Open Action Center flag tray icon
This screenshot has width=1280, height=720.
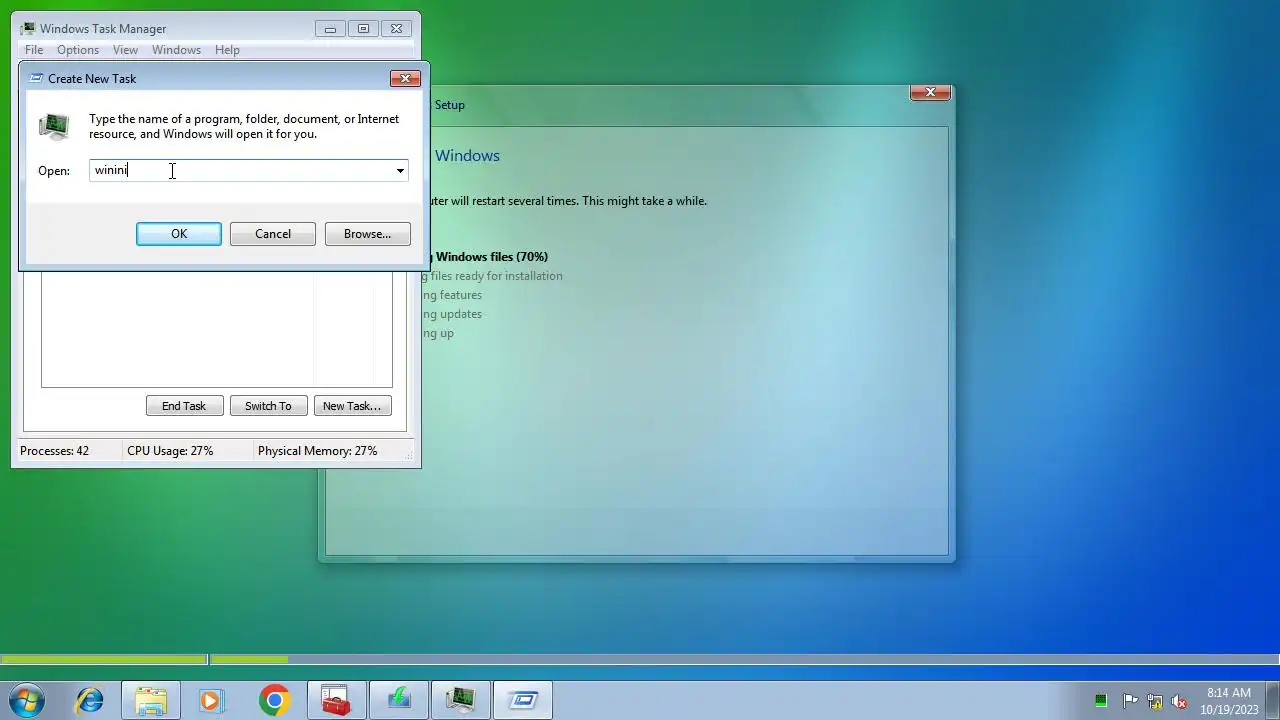click(1130, 701)
